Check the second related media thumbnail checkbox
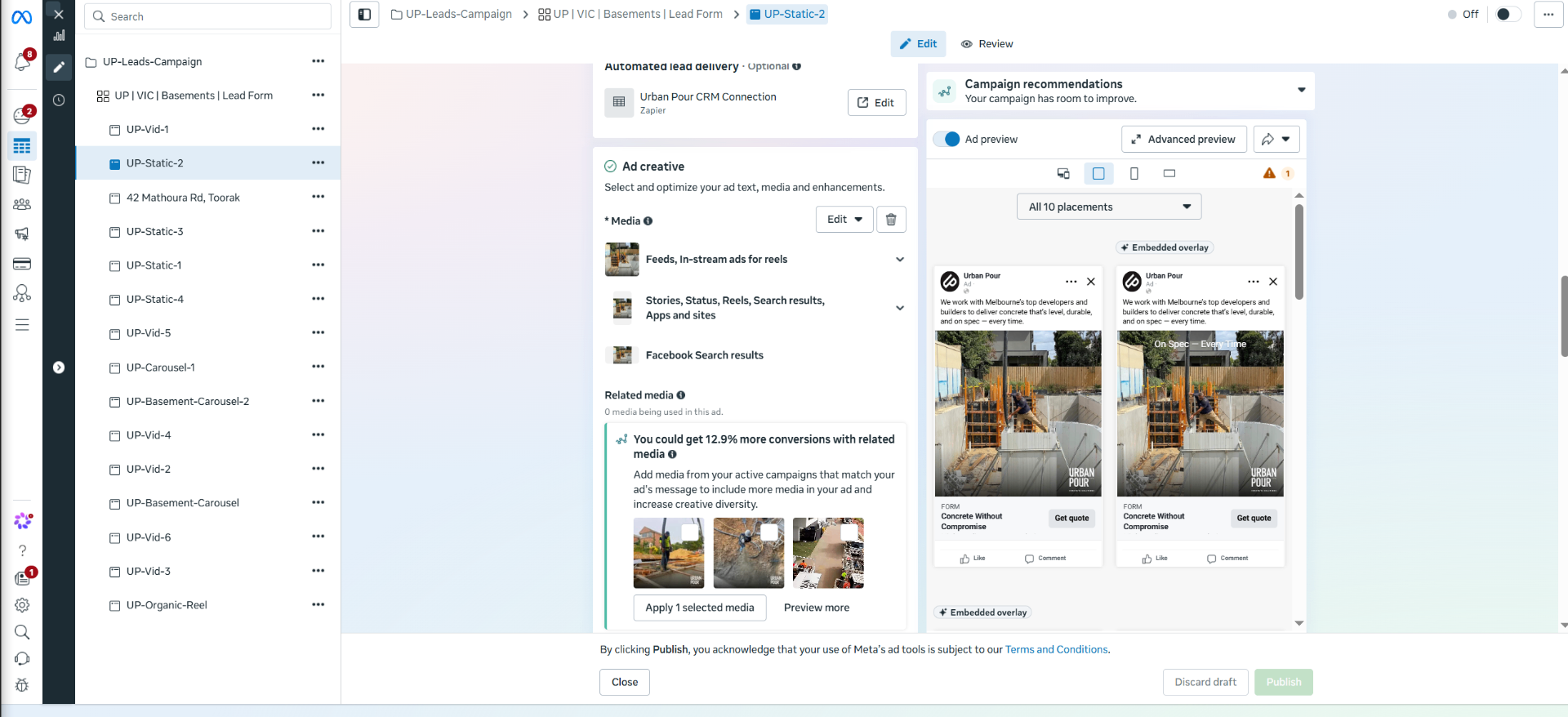The image size is (1568, 717). coord(769,532)
